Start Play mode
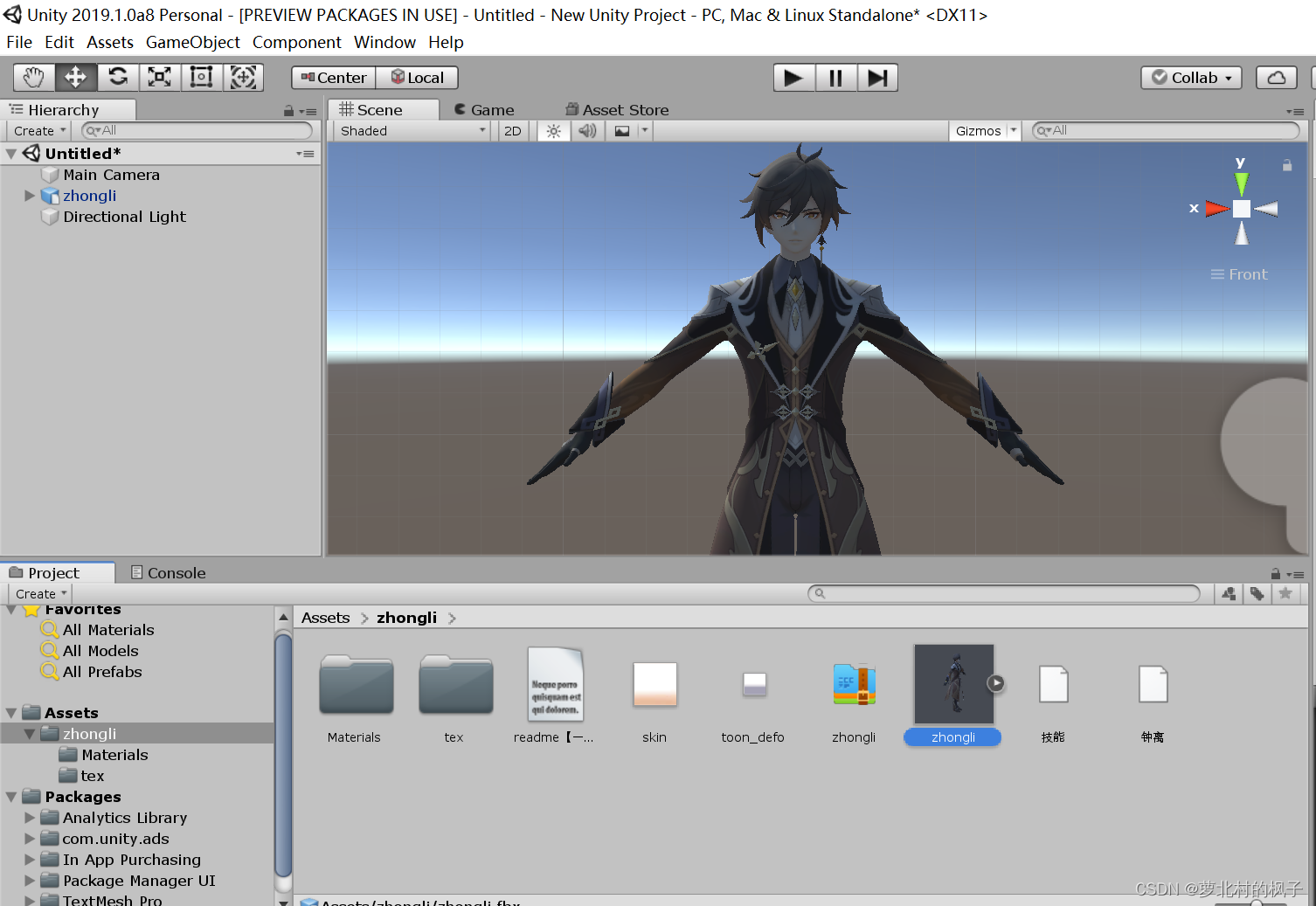Viewport: 1316px width, 906px height. pos(793,78)
